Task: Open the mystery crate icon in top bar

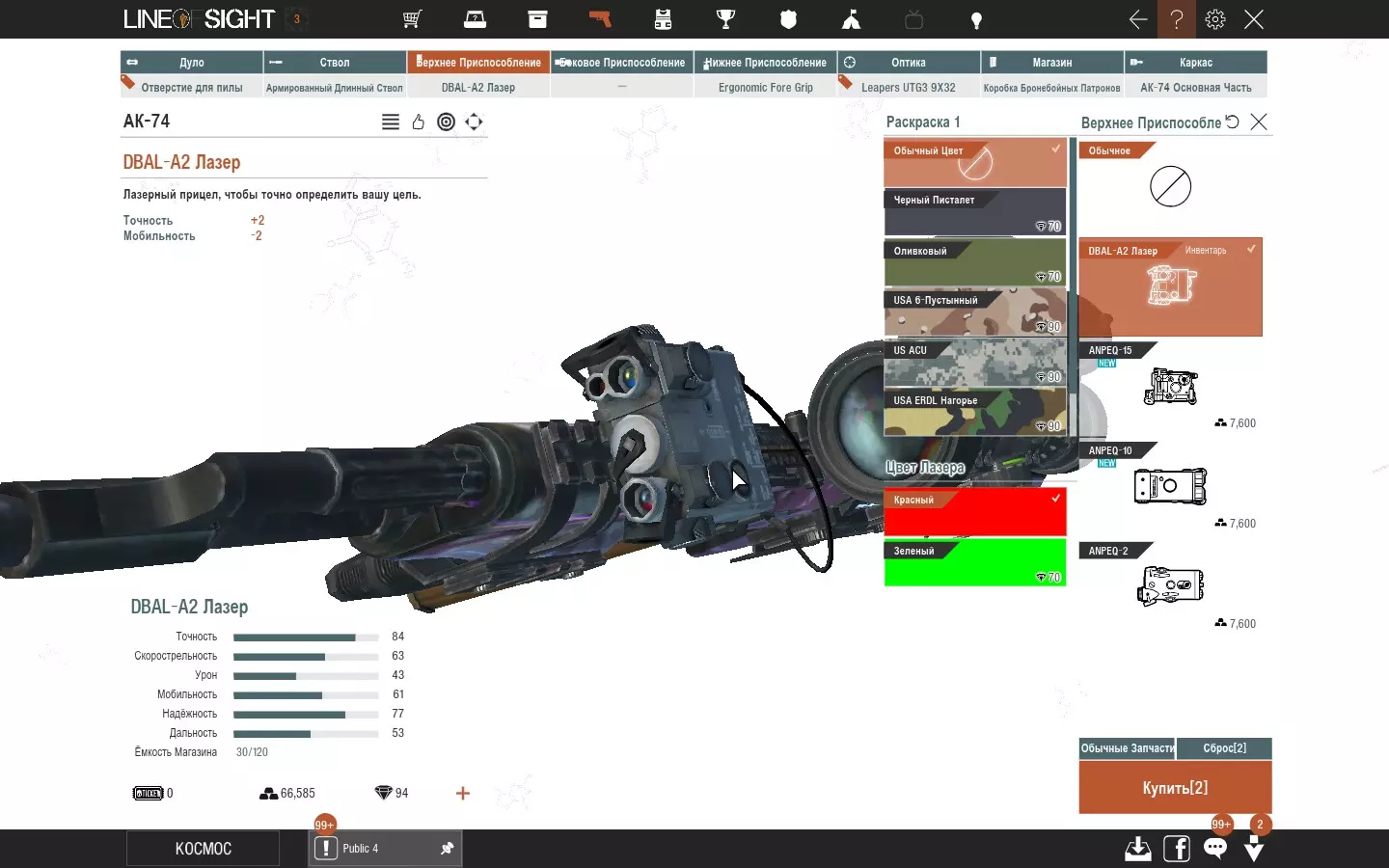Action: click(476, 19)
